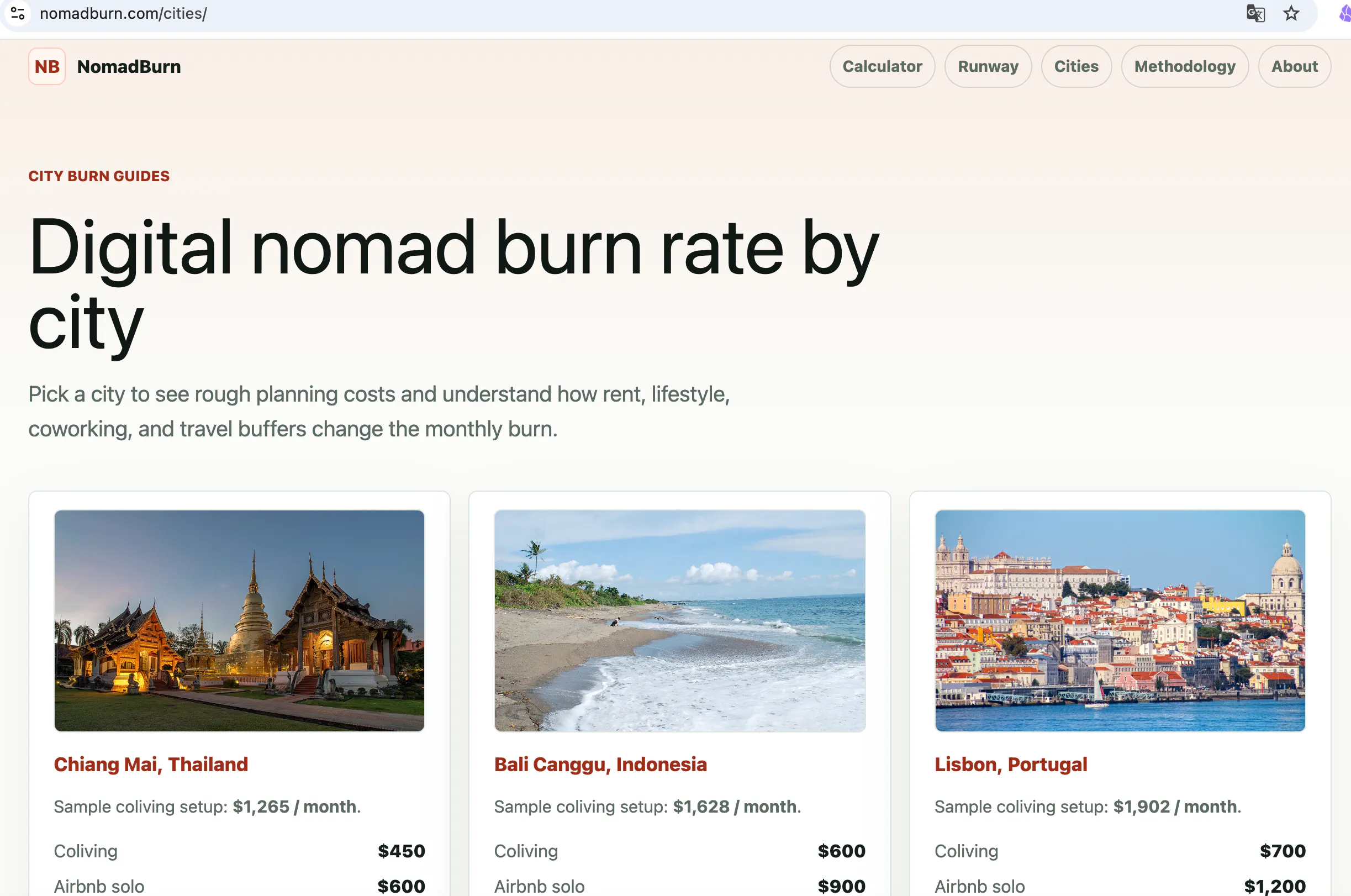Image resolution: width=1351 pixels, height=896 pixels.
Task: Click Bali Canggu's Coliving $600 value
Action: coord(841,851)
